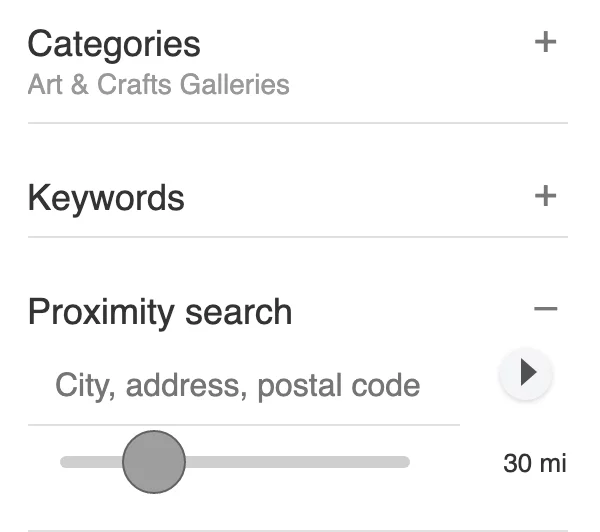Image resolution: width=600 pixels, height=532 pixels.
Task: Click the round proximity slider handle
Action: tap(154, 462)
